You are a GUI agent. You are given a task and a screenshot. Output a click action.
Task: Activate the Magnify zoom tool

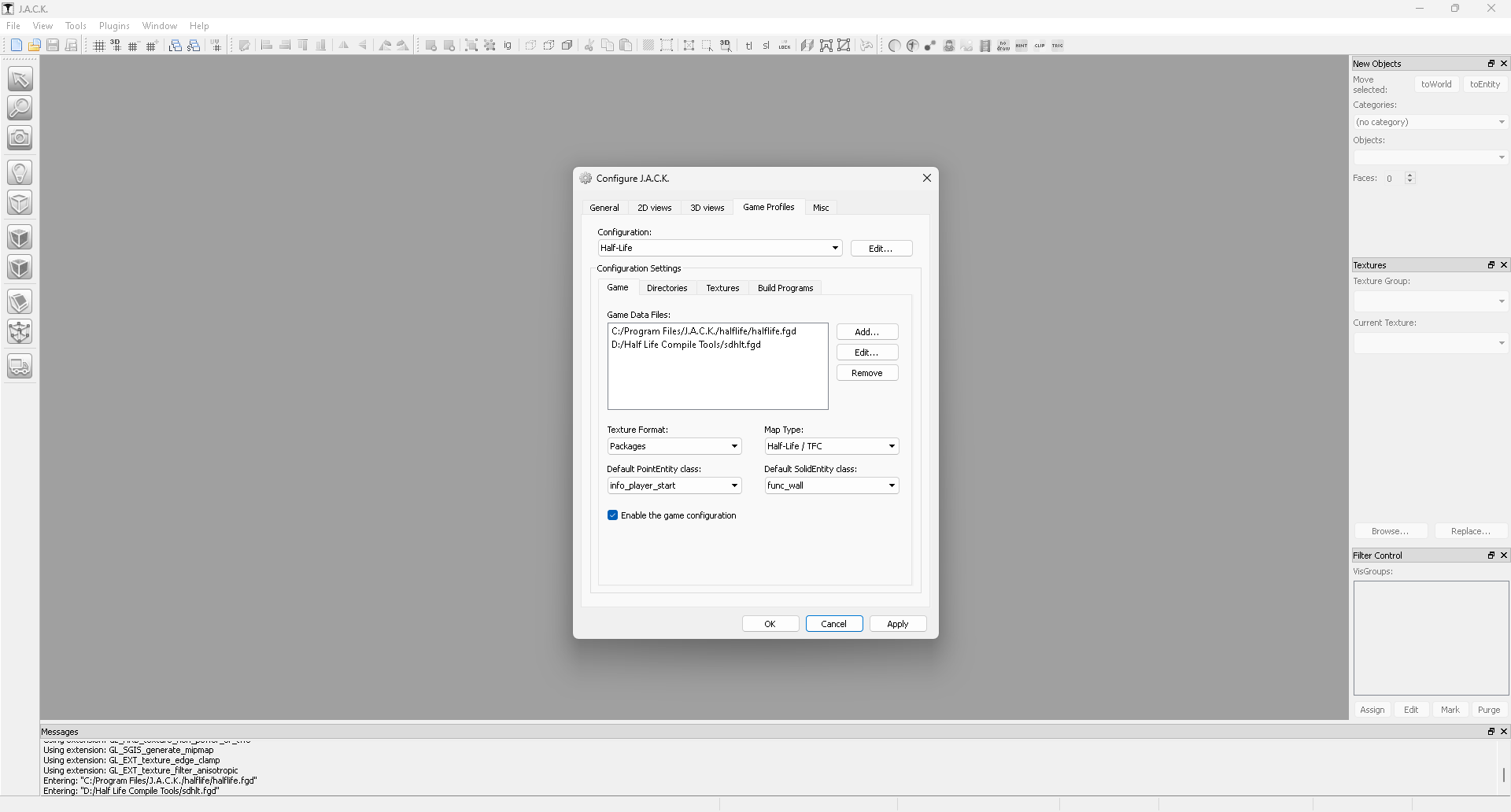click(20, 108)
